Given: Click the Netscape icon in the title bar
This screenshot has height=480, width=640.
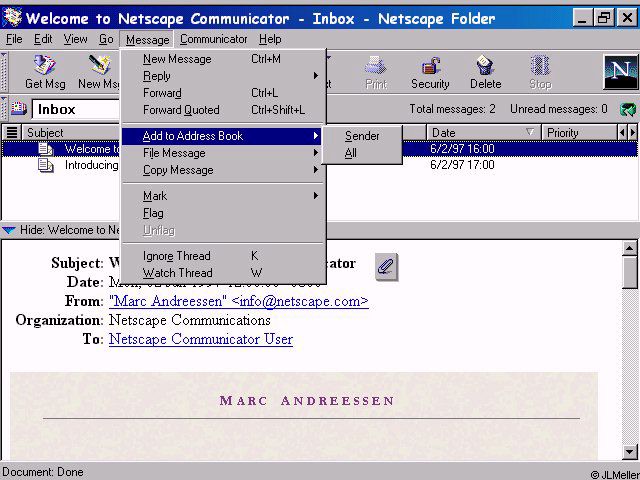Looking at the screenshot, I should (12, 18).
